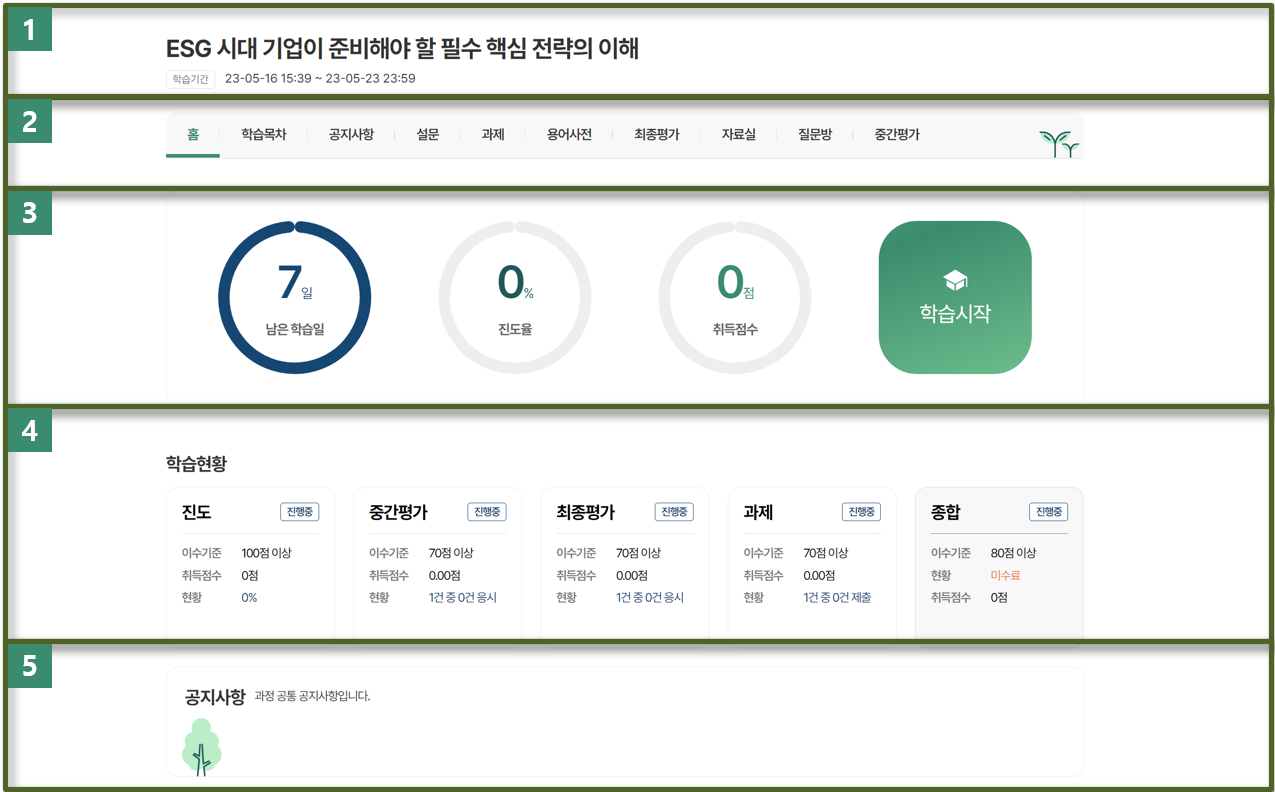This screenshot has width=1275, height=792.
Task: Click the 진도율 progress ring
Action: [x=515, y=297]
